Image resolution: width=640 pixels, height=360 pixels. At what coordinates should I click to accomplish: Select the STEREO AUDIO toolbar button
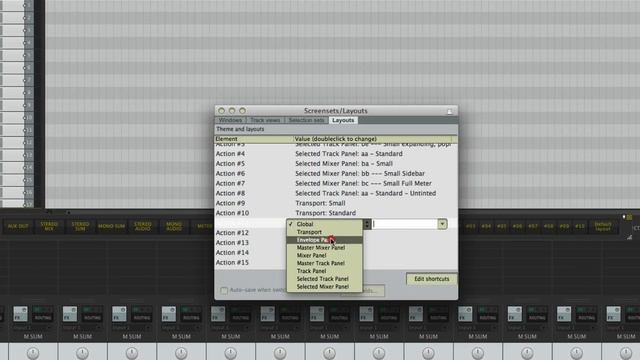[143, 226]
